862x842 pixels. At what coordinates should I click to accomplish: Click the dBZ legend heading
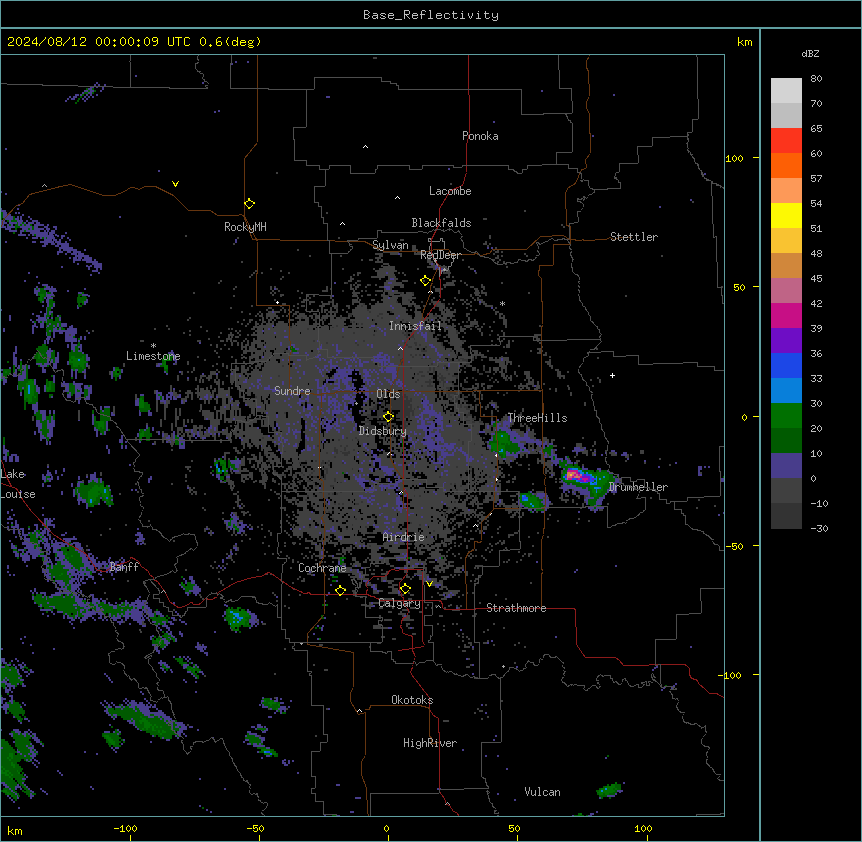[810, 53]
